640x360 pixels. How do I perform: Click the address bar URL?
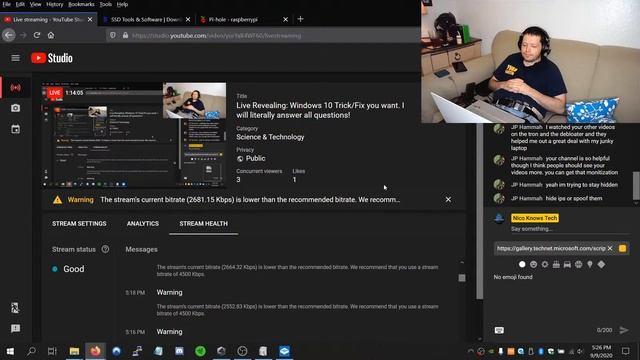[x=217, y=36]
